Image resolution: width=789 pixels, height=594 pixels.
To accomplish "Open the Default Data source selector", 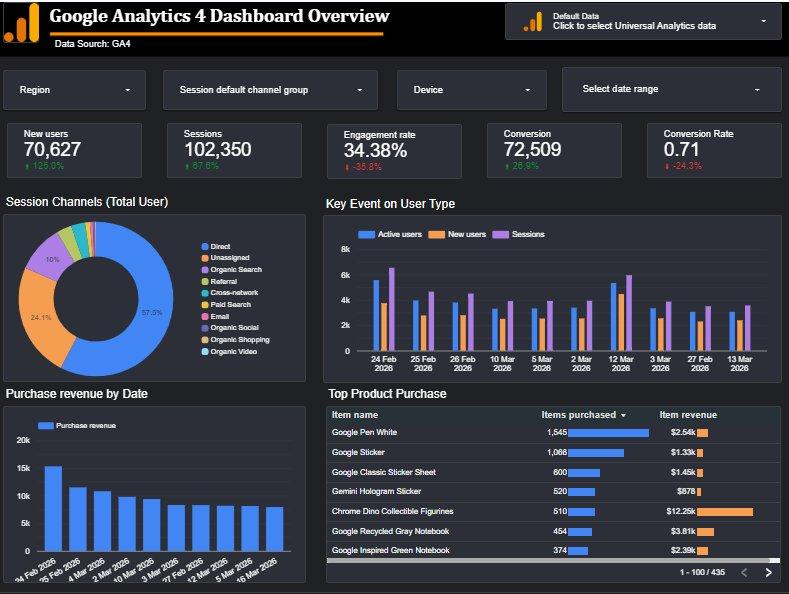I will point(643,21).
